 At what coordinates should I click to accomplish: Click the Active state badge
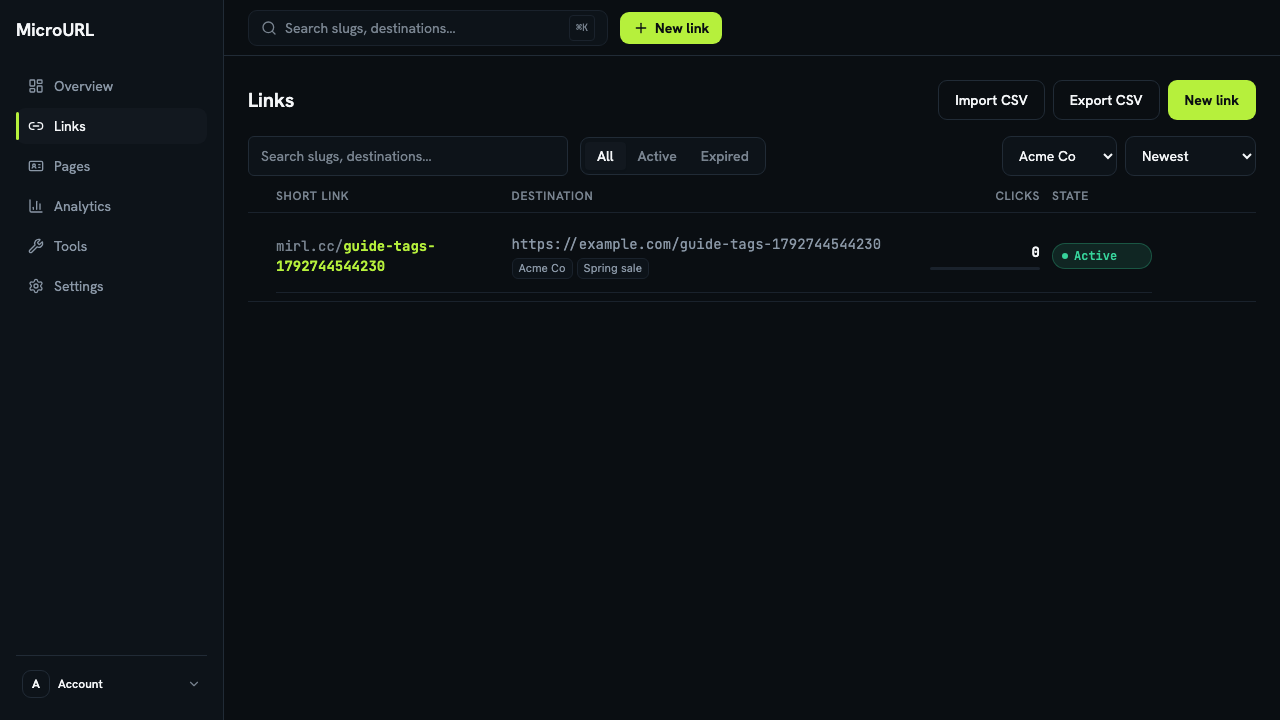1102,256
